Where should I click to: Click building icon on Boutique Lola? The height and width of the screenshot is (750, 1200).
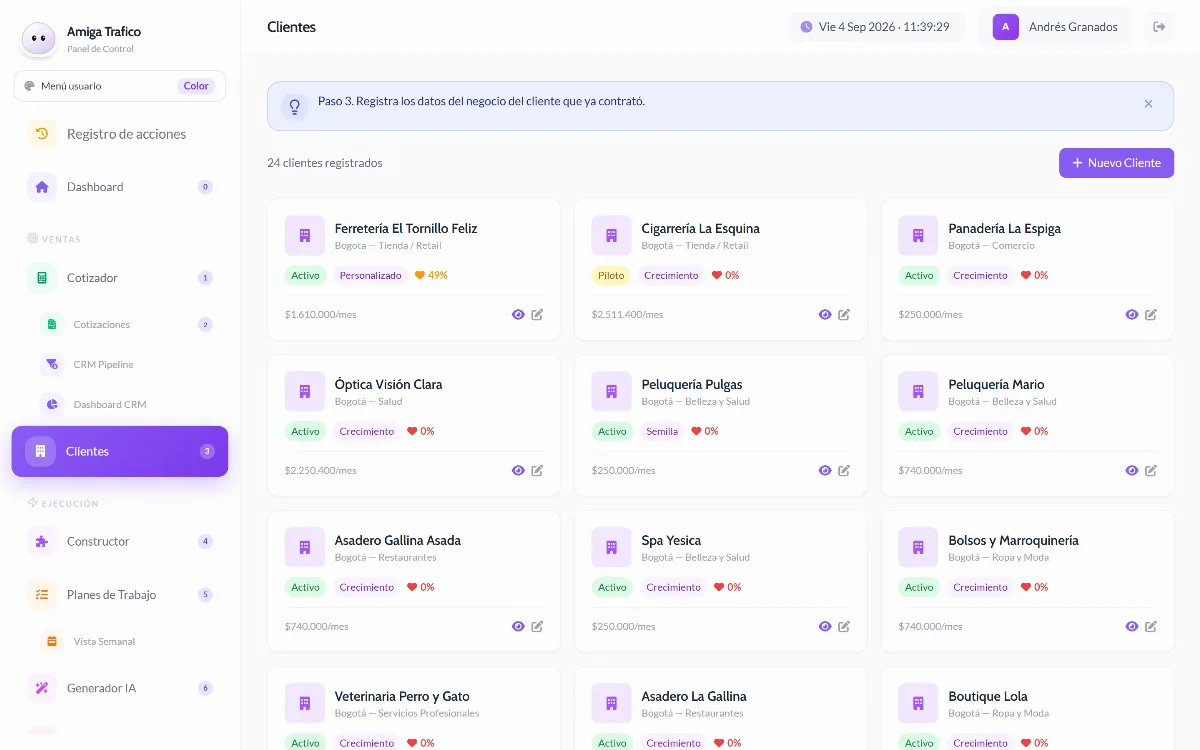click(919, 703)
